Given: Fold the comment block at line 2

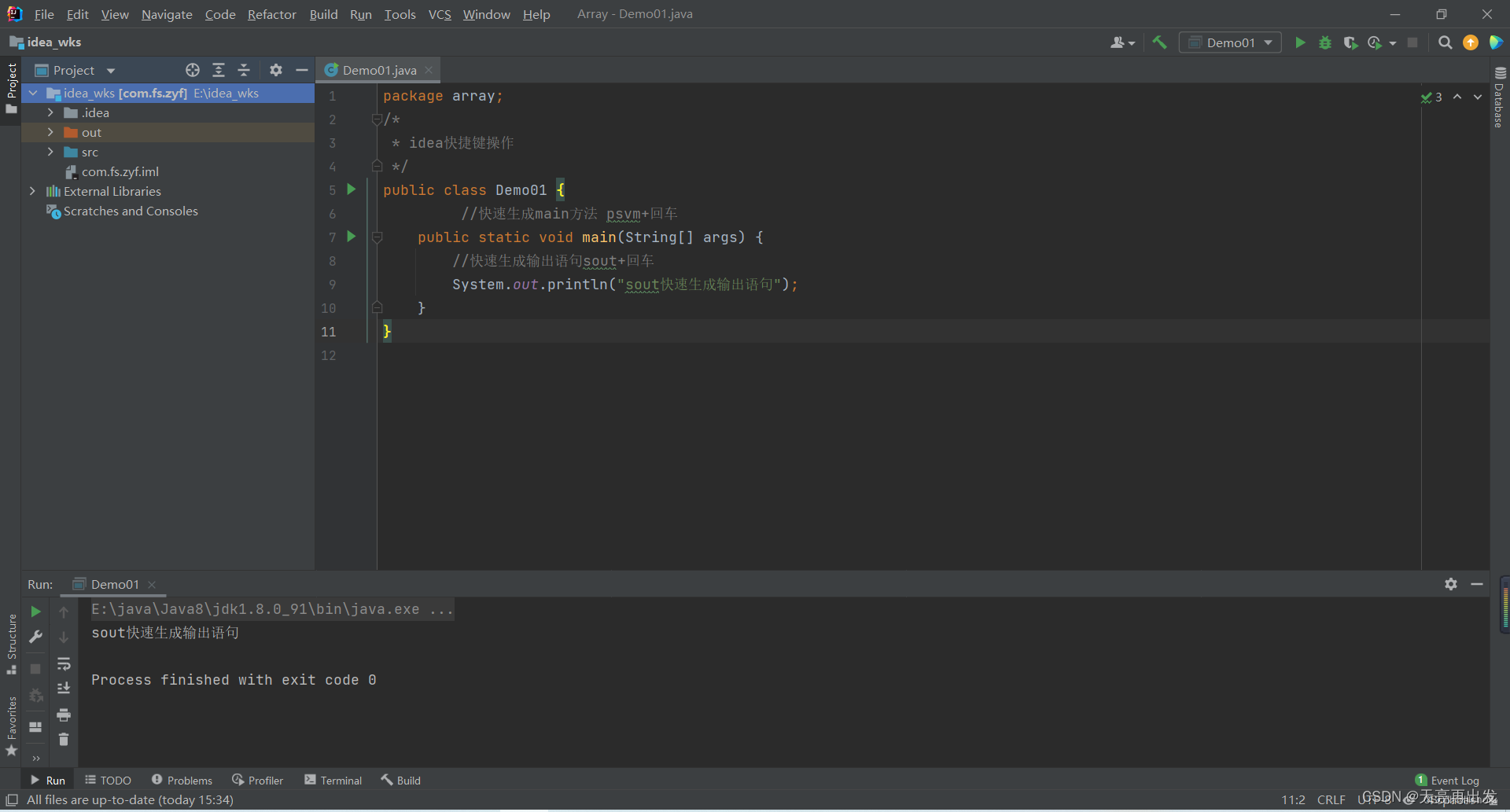Looking at the screenshot, I should coord(377,119).
